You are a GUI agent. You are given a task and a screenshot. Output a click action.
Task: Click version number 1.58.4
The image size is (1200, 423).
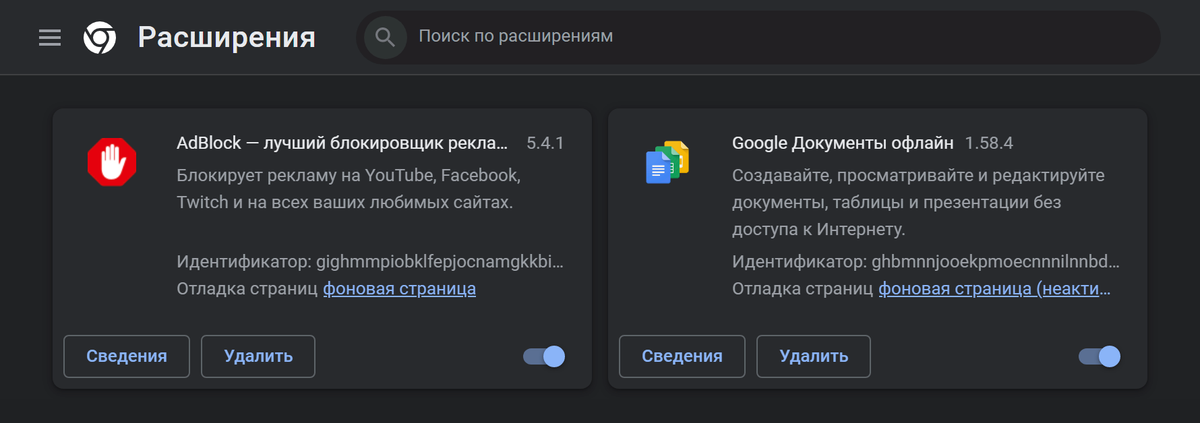point(990,143)
